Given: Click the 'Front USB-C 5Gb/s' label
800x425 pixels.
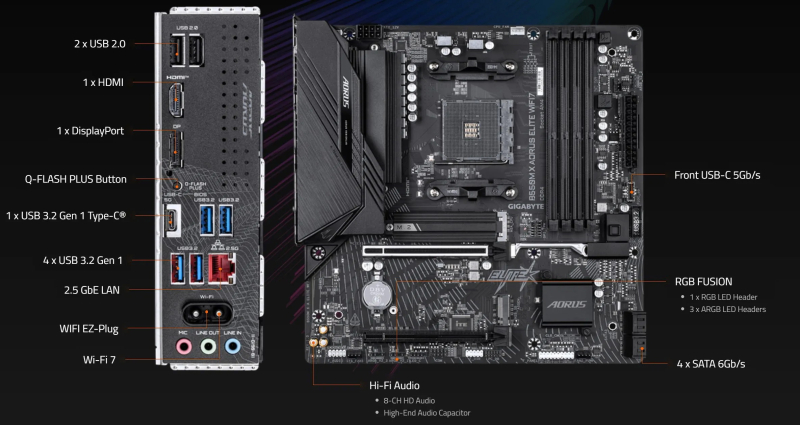Looking at the screenshot, I should (x=717, y=175).
